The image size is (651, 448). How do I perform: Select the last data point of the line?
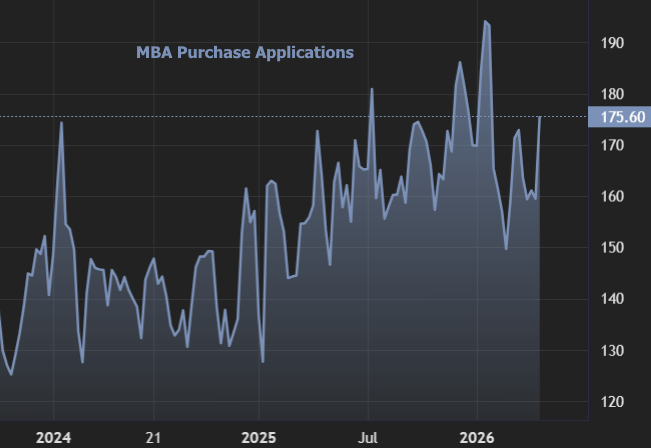[x=540, y=117]
